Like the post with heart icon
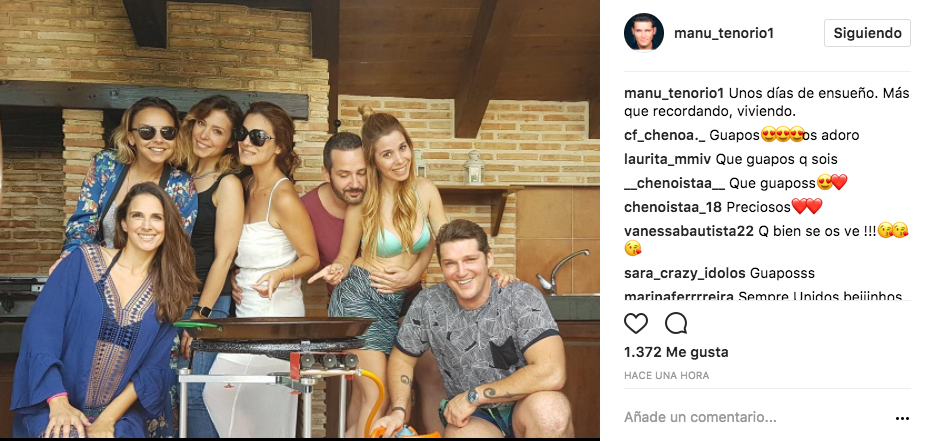This screenshot has height=441, width=933. pyautogui.click(x=635, y=323)
